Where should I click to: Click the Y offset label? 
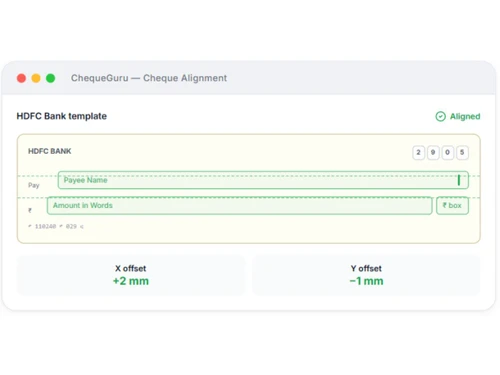pyautogui.click(x=366, y=268)
